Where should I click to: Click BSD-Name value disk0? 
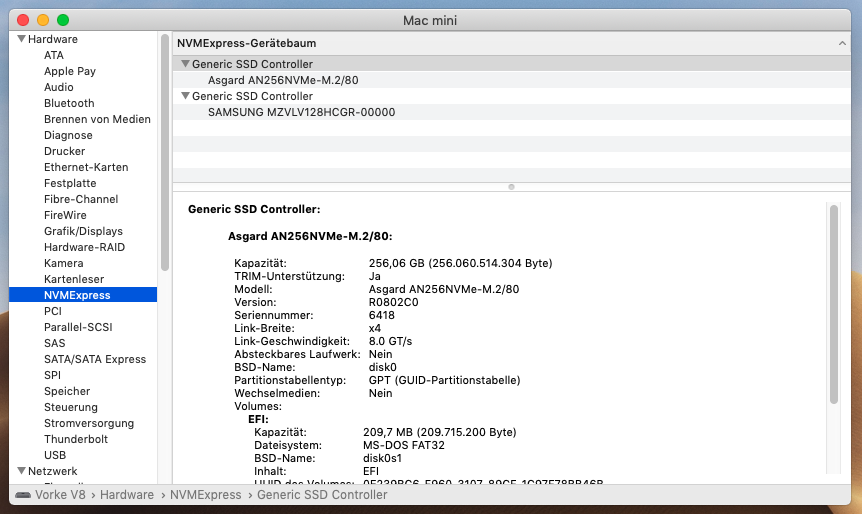click(383, 367)
